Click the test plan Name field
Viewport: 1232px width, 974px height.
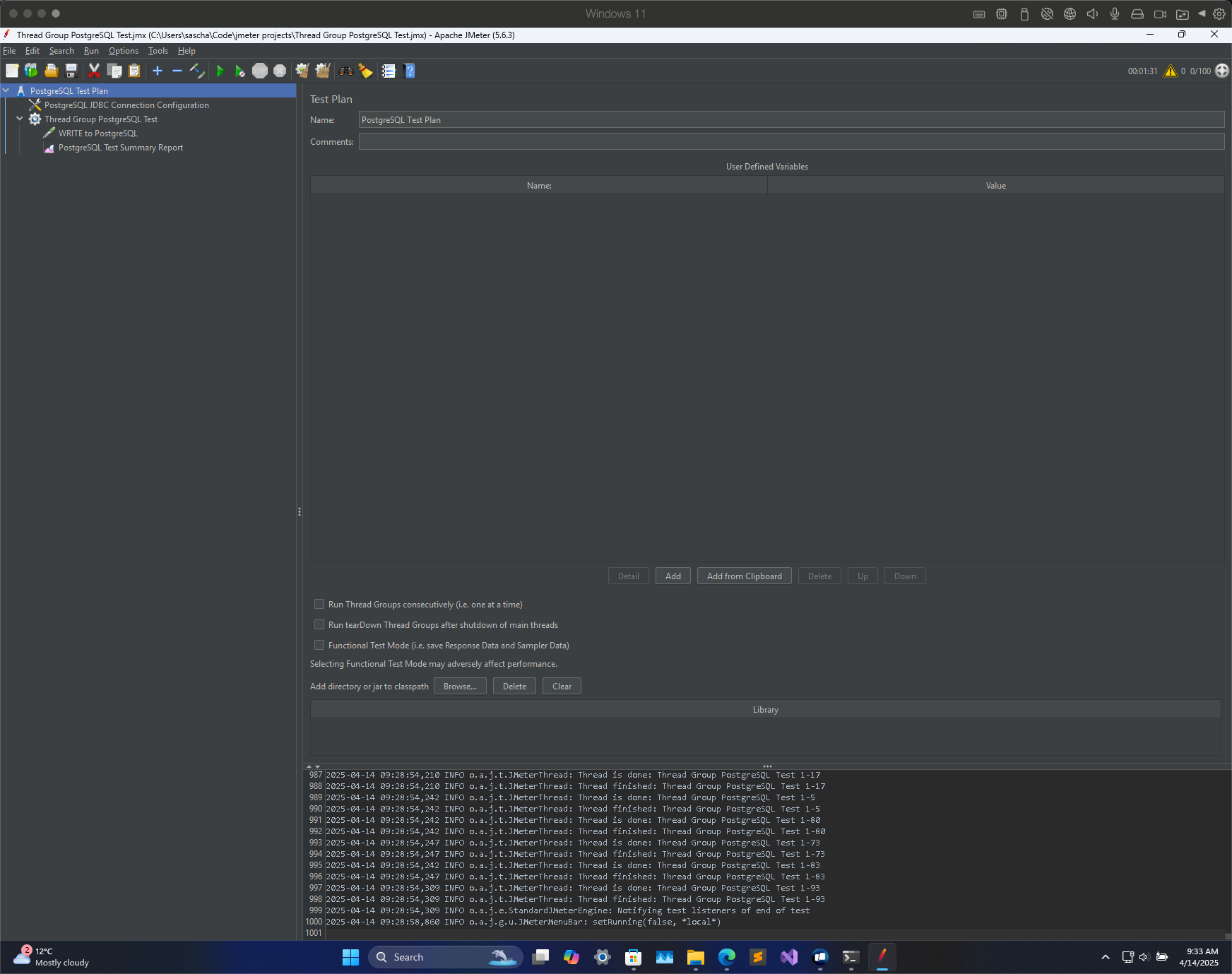[791, 119]
